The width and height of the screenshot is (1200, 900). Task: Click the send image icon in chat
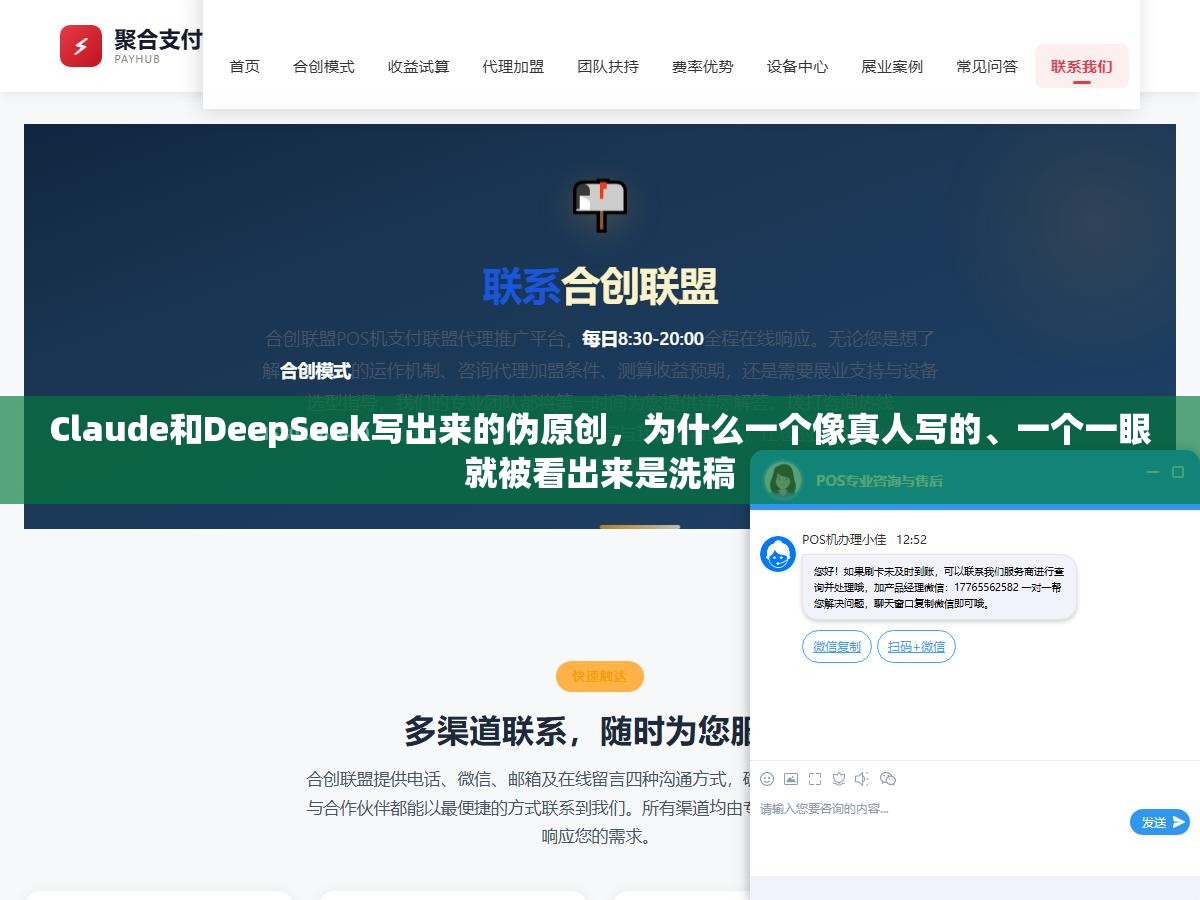point(791,779)
